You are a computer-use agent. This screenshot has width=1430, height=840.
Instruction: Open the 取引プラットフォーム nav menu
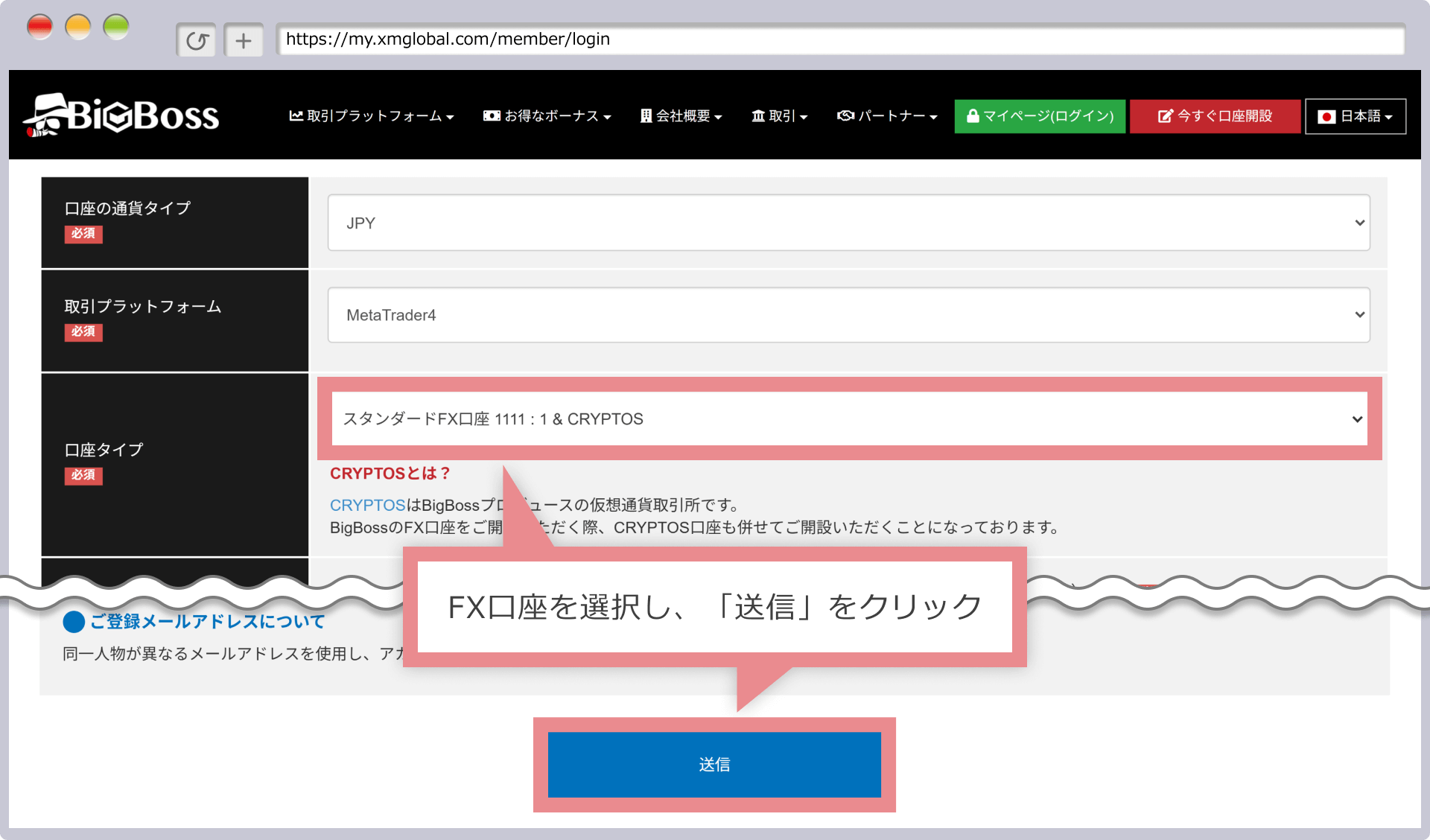(x=371, y=116)
